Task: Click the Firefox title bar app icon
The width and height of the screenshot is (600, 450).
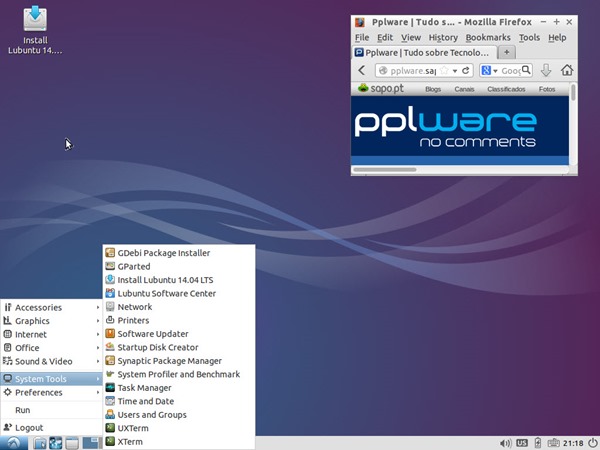Action: 359,22
